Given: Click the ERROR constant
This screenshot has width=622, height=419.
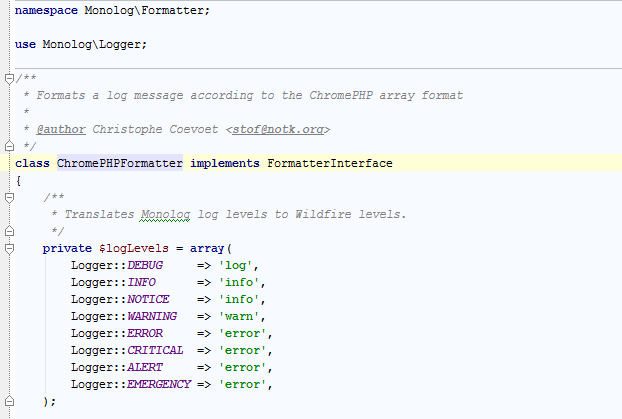Looking at the screenshot, I should [x=145, y=333].
